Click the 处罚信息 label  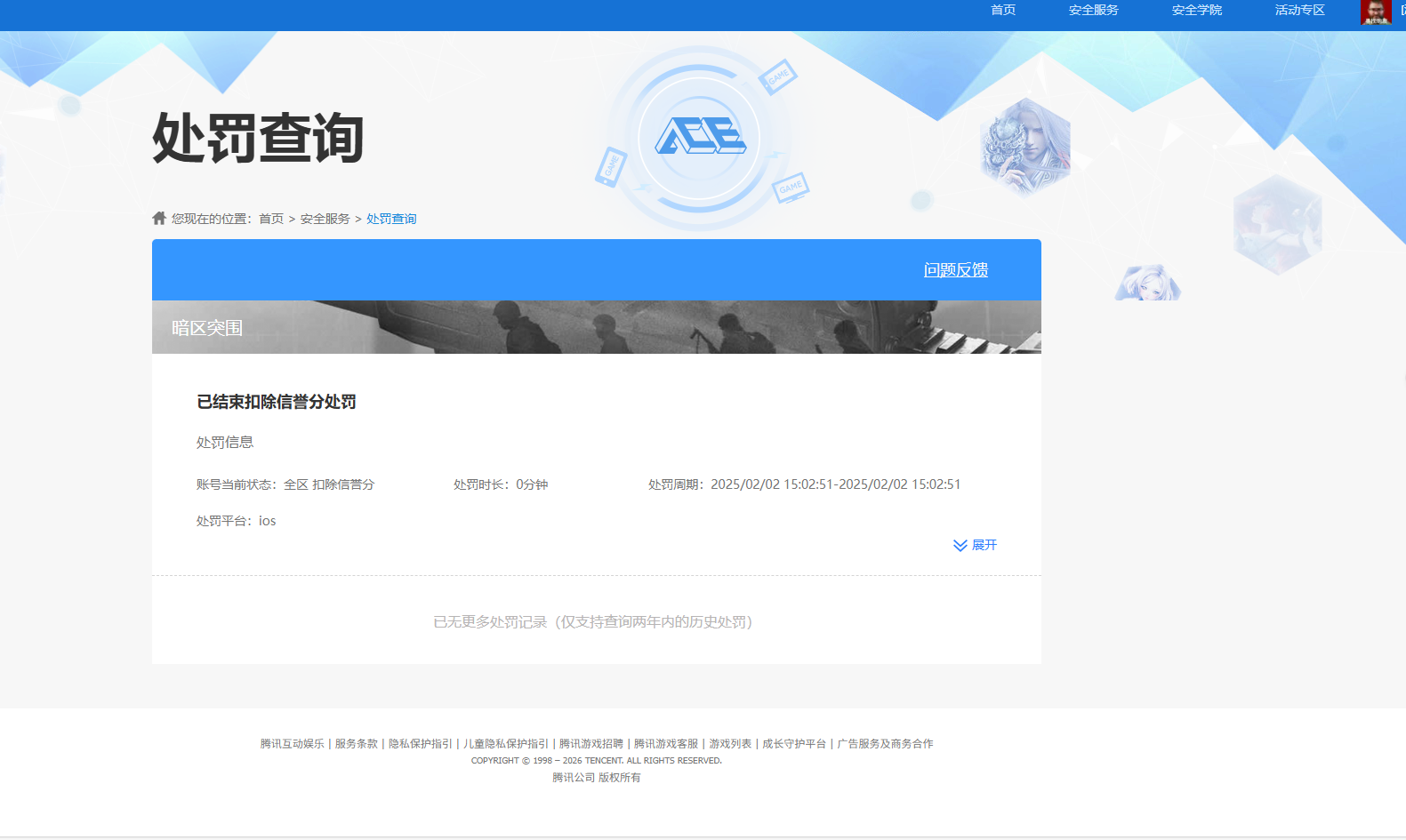point(225,442)
